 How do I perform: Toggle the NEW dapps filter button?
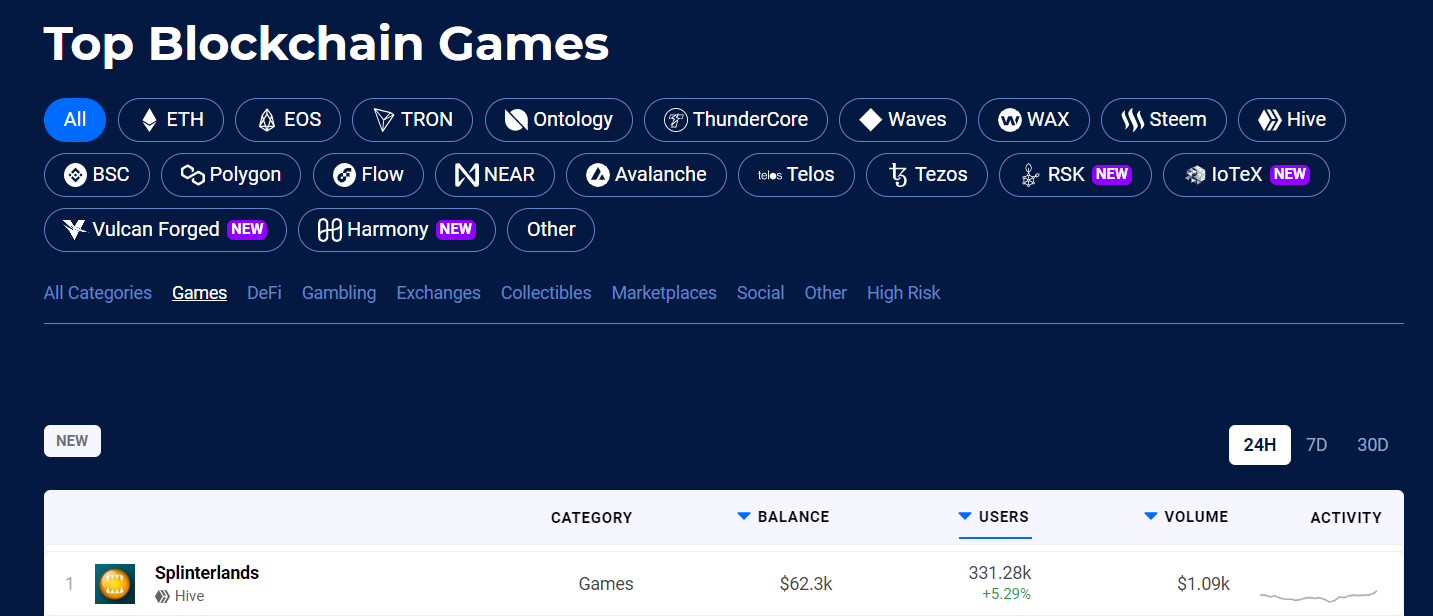point(72,441)
